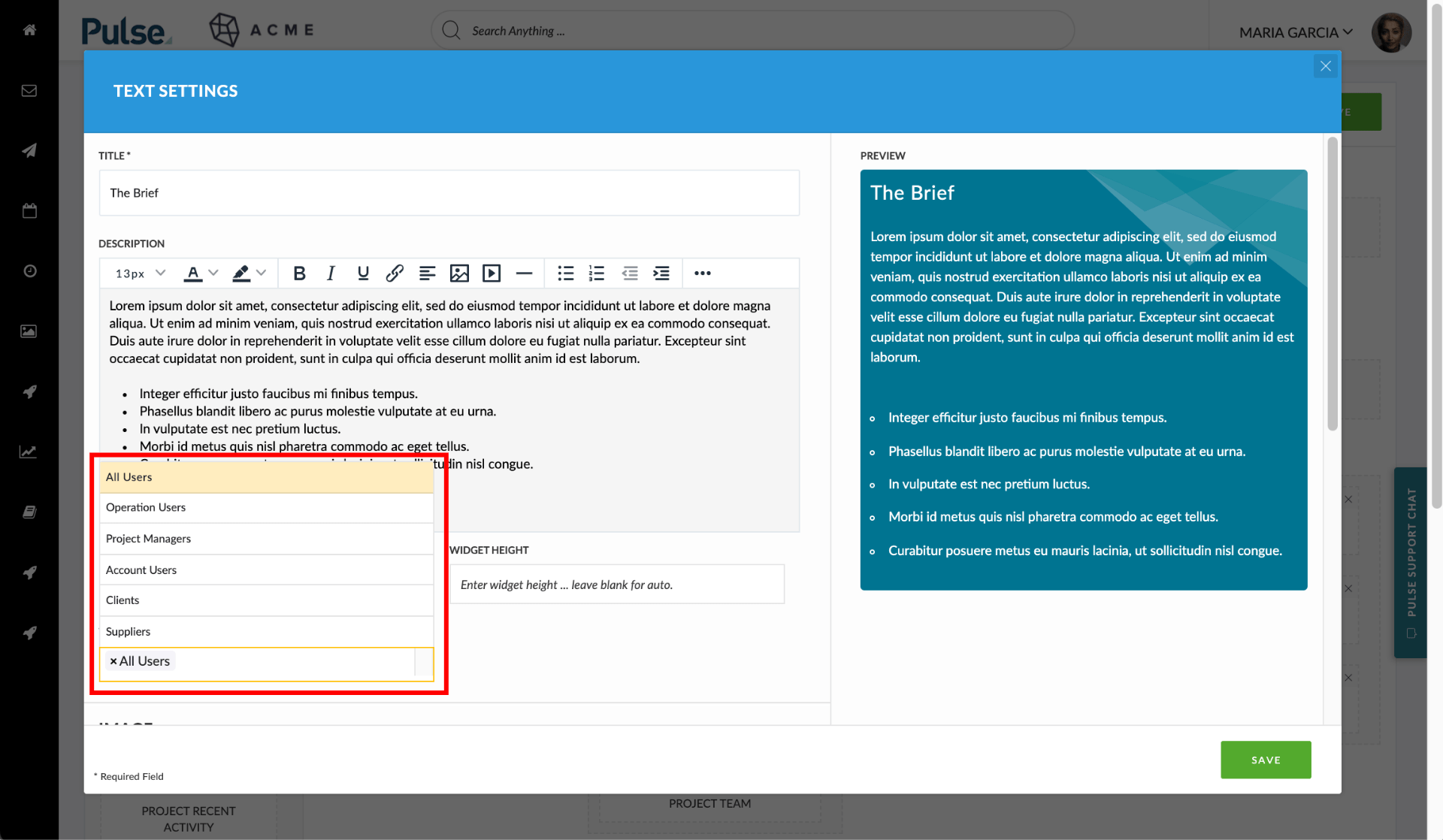Open the highlight color picker dropdown
The height and width of the screenshot is (840, 1443).
(261, 273)
